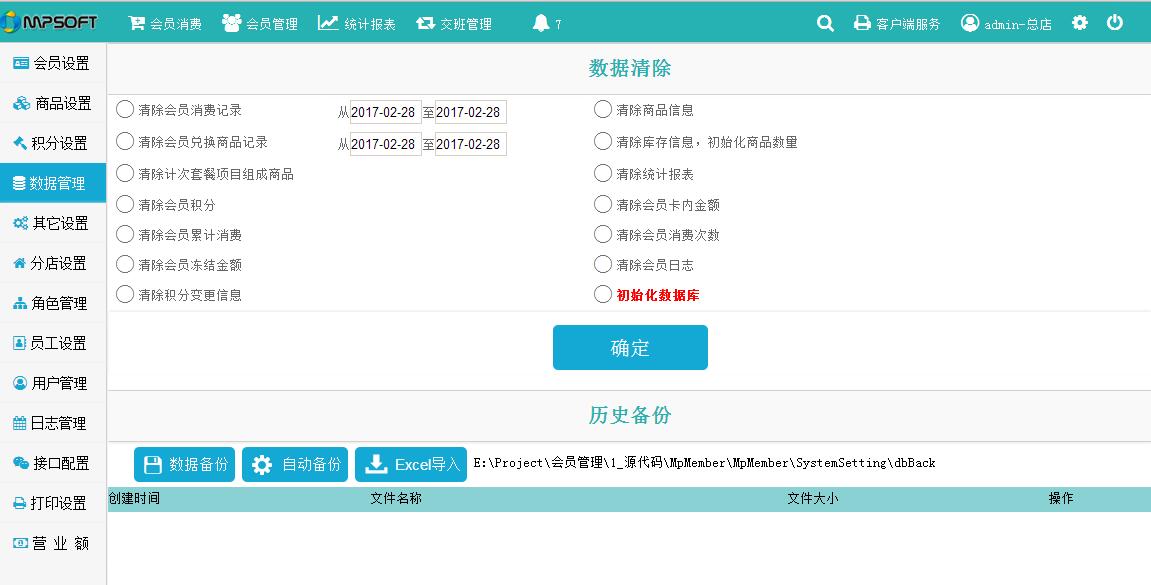Click the 会员管理 people icon
This screenshot has width=1151, height=585.
coord(232,23)
